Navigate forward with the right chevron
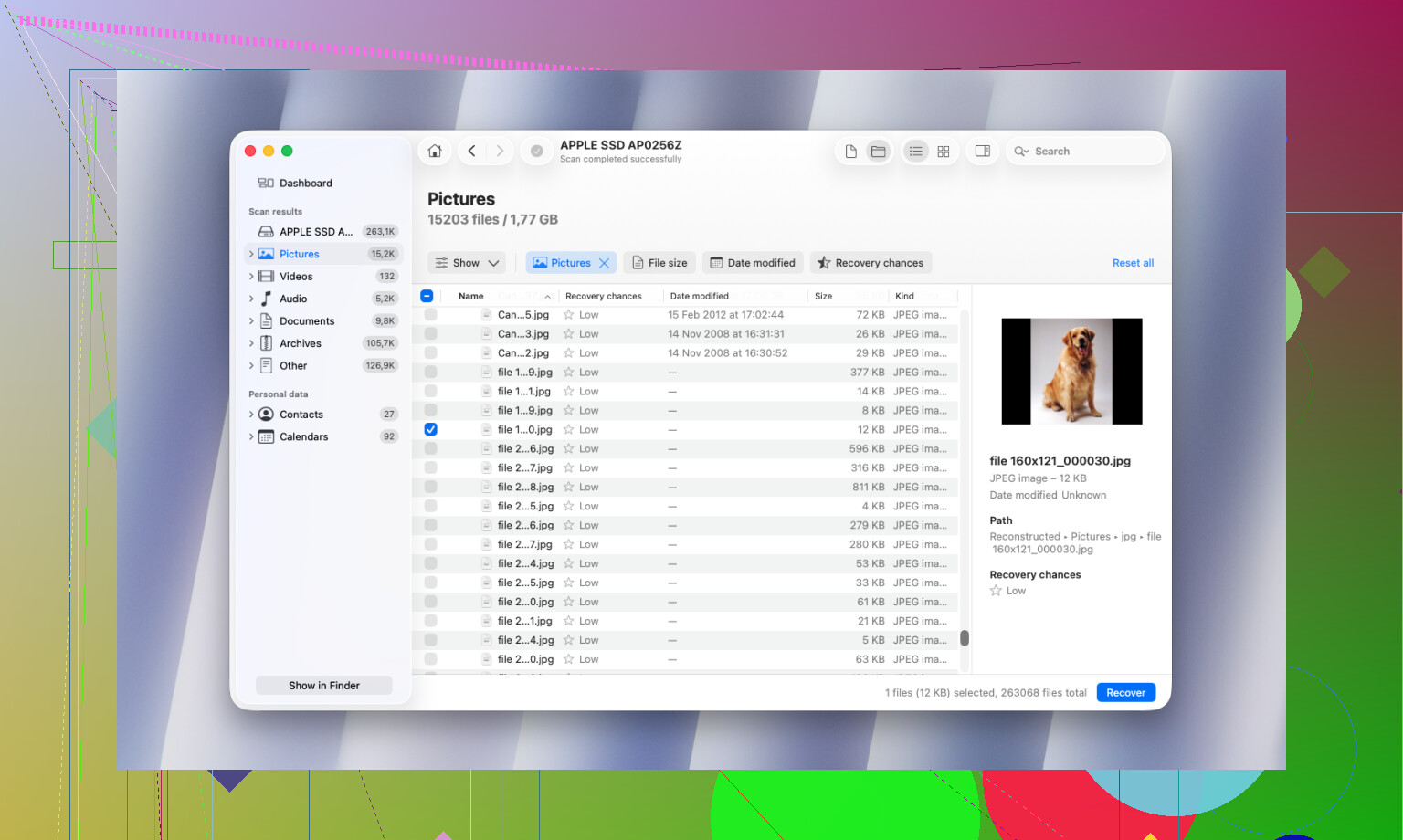 coord(500,151)
